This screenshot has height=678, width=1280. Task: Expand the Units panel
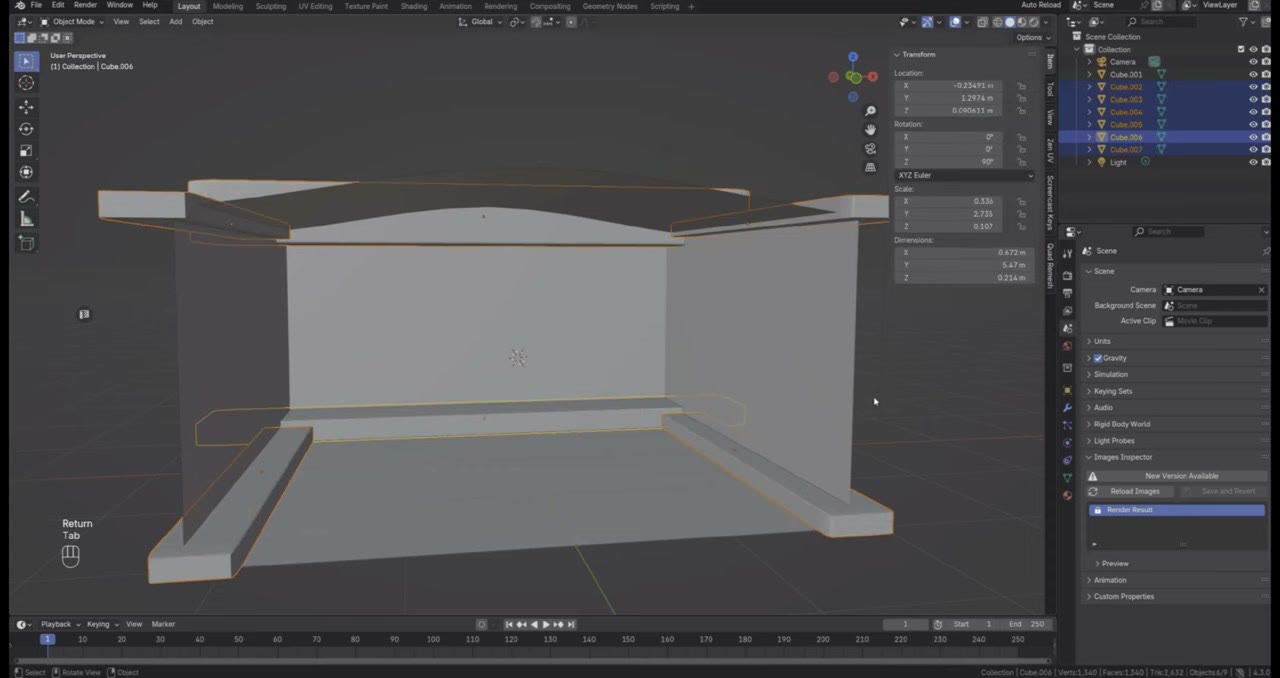[1102, 341]
